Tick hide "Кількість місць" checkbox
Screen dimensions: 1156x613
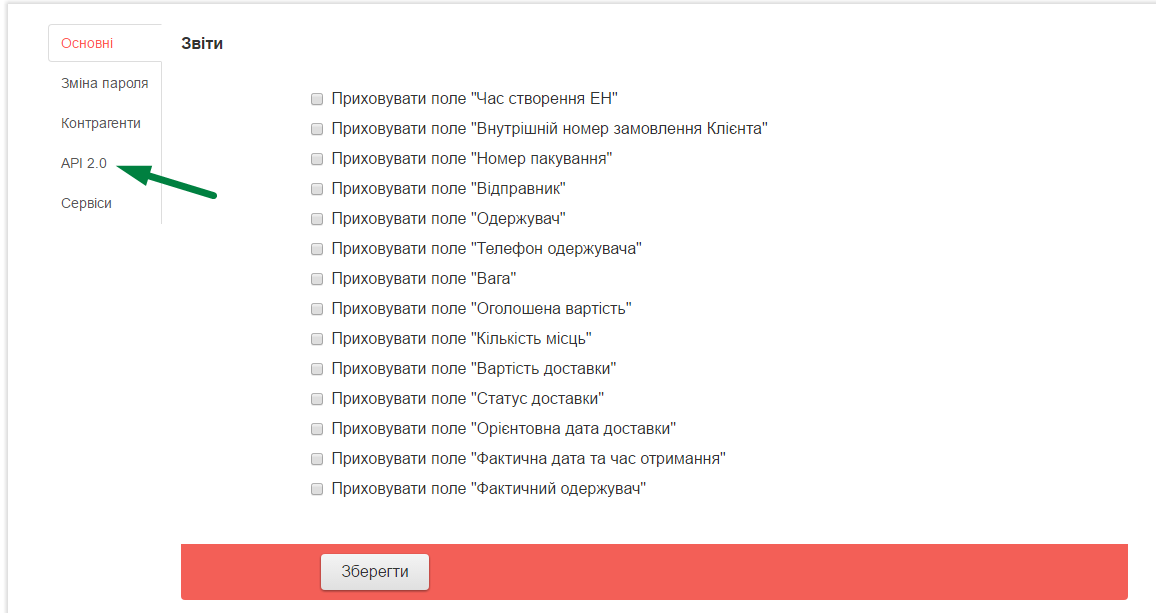click(317, 339)
